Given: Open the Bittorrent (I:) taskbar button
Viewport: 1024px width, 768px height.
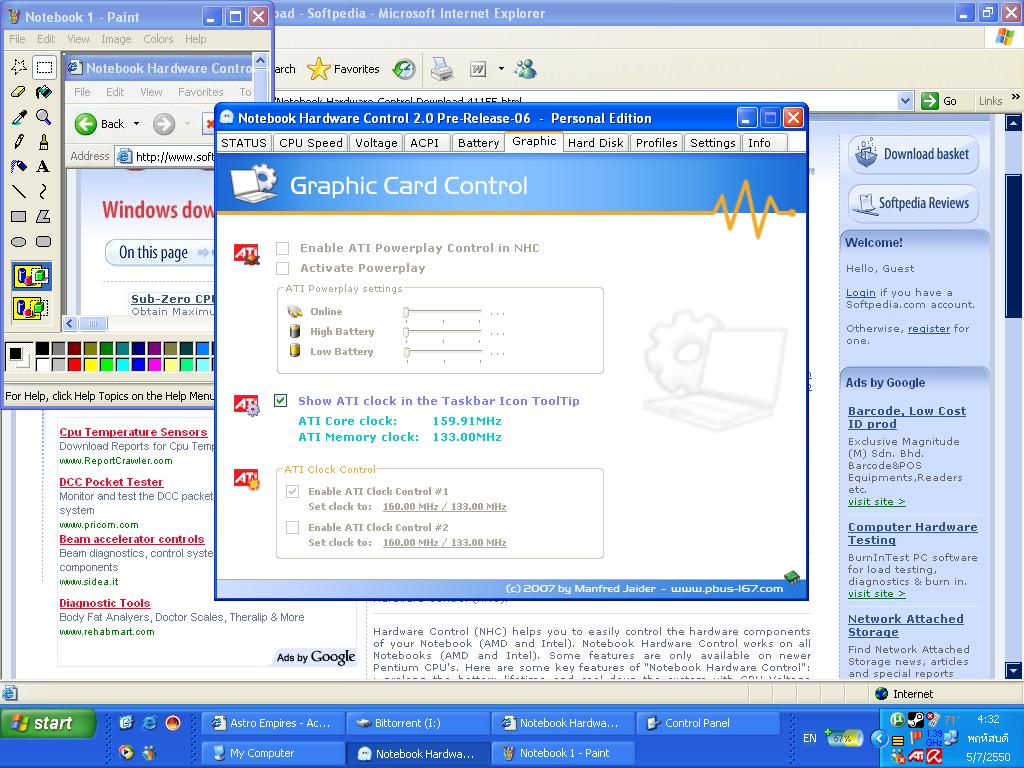Looking at the screenshot, I should tap(418, 723).
